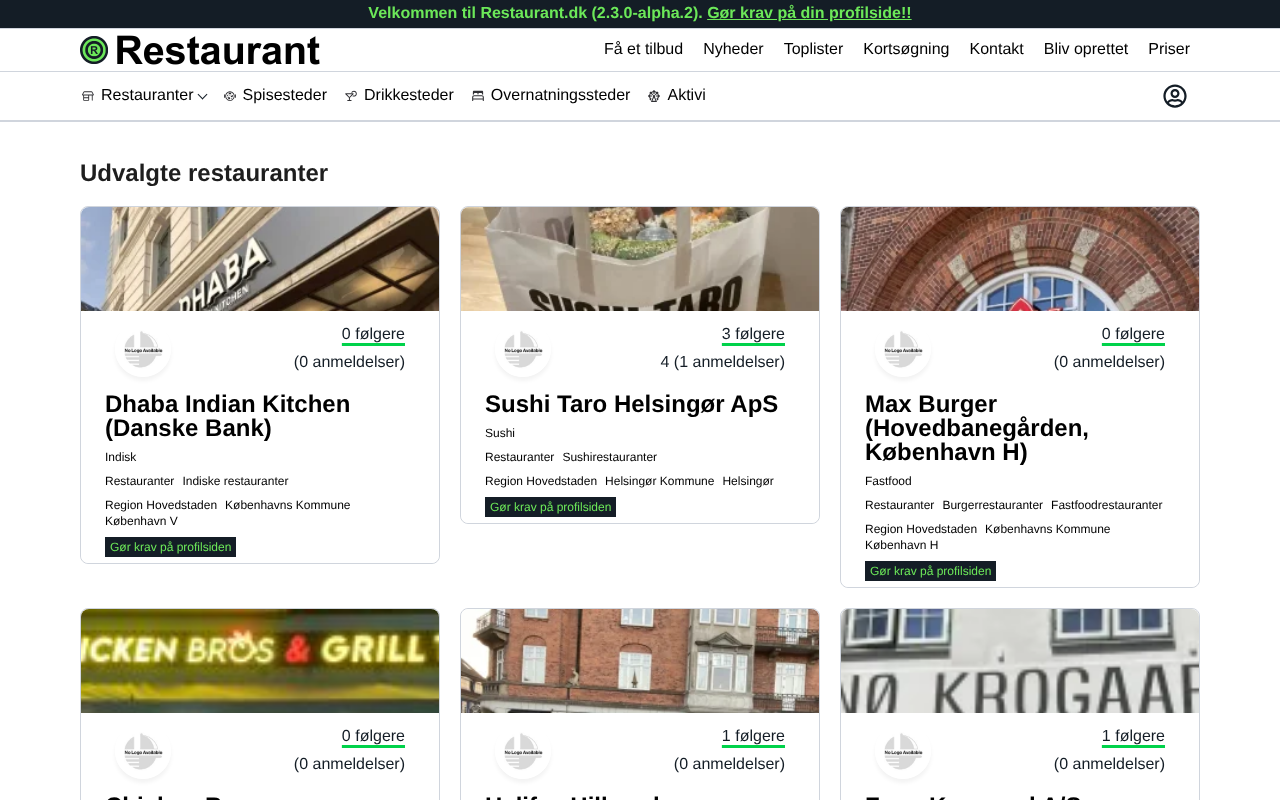Click the banner link Gør krav på din profilside
This screenshot has height=800, width=1280.
point(809,13)
